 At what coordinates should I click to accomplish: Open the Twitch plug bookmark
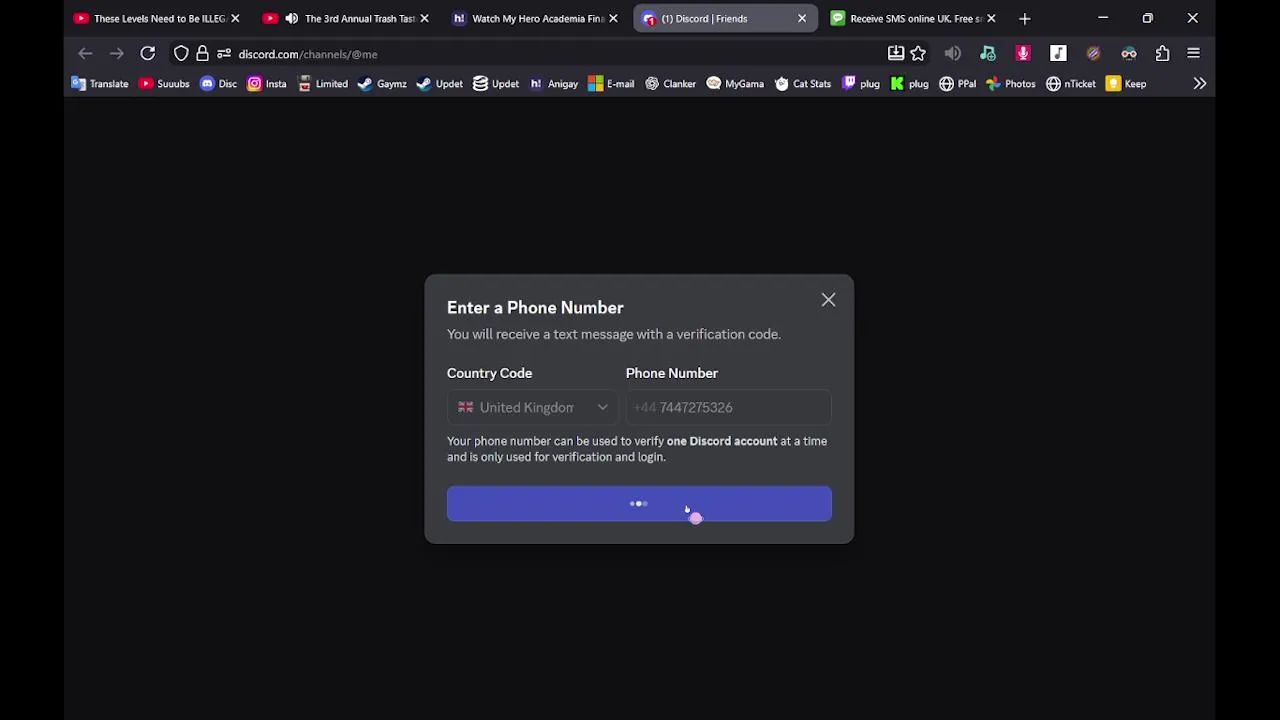tap(861, 84)
